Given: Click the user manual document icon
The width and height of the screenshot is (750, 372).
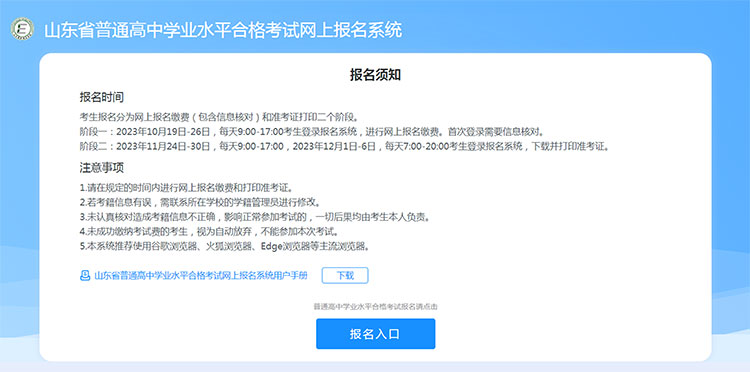Looking at the screenshot, I should (85, 275).
